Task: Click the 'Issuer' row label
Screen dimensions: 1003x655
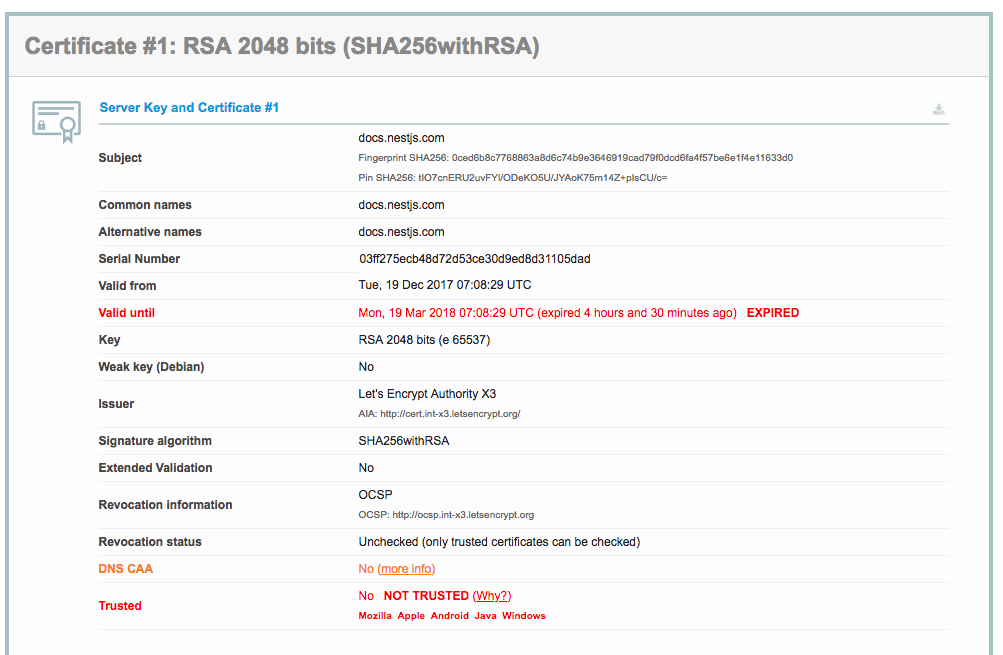Action: point(116,404)
